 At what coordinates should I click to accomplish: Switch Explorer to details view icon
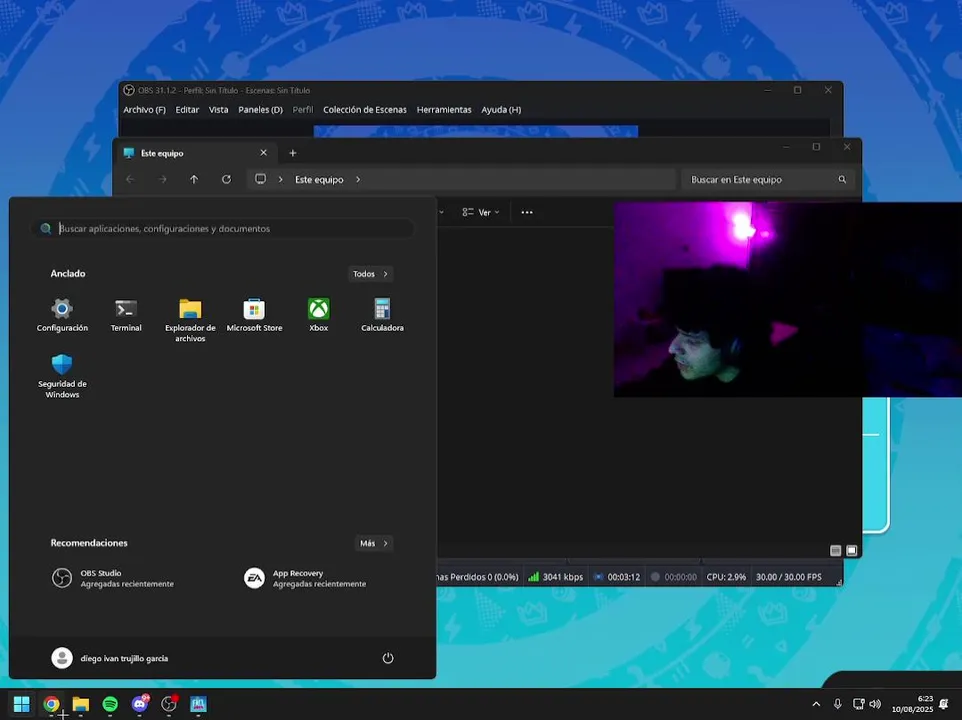836,551
